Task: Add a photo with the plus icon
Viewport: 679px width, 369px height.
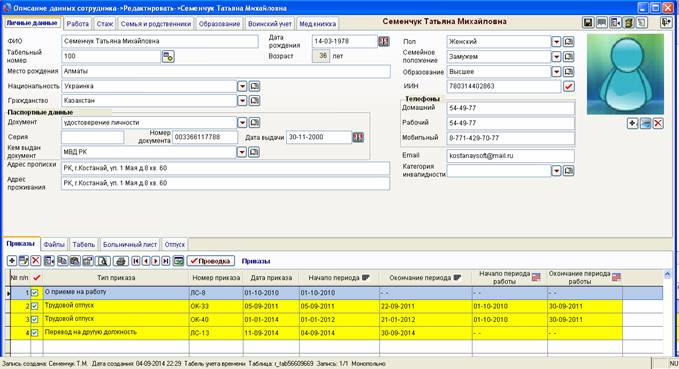Action: 632,123
